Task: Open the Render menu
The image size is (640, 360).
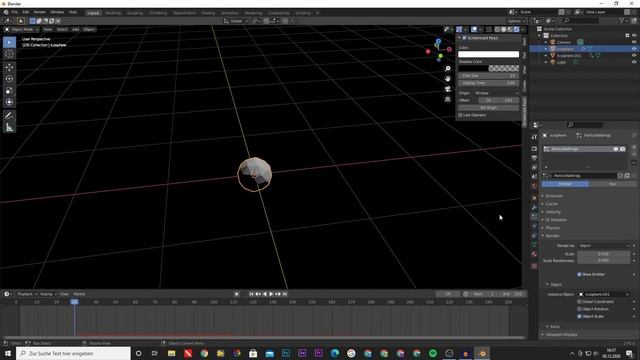Action: pyautogui.click(x=40, y=12)
